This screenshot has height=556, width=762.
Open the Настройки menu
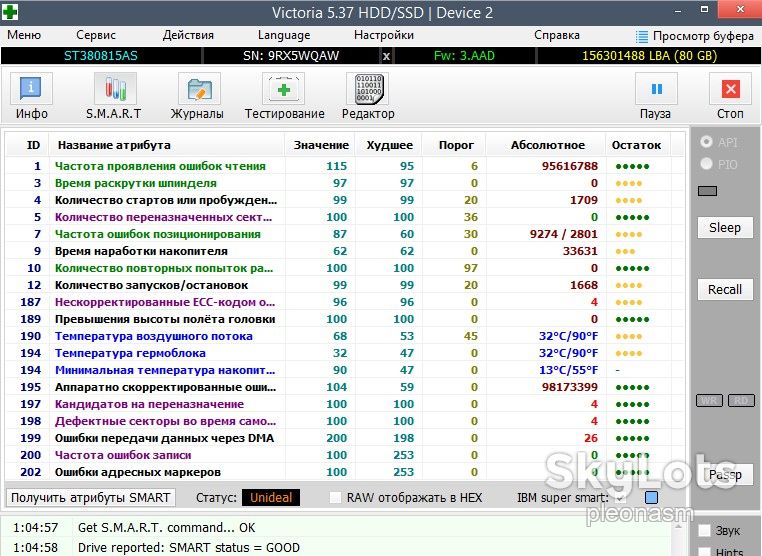[384, 35]
